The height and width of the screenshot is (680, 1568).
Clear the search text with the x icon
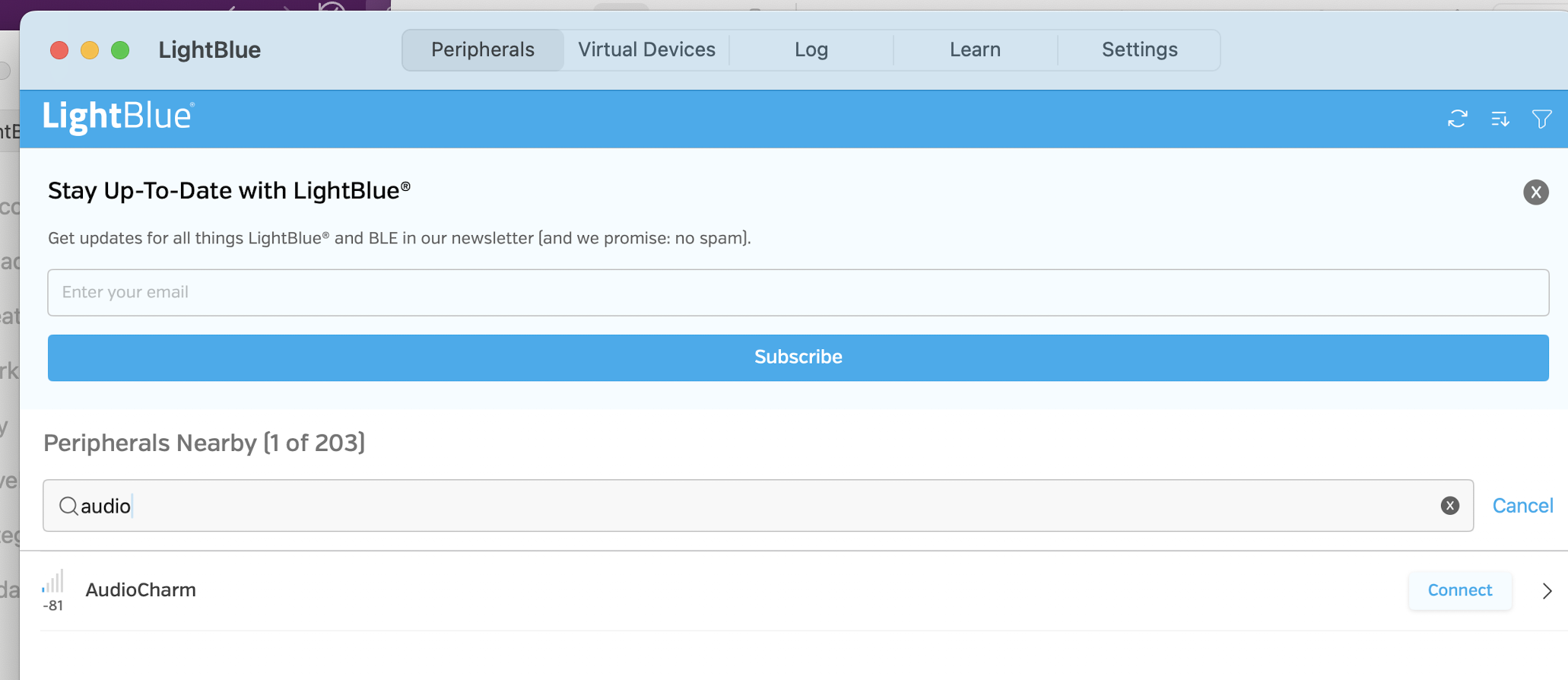coord(1449,506)
